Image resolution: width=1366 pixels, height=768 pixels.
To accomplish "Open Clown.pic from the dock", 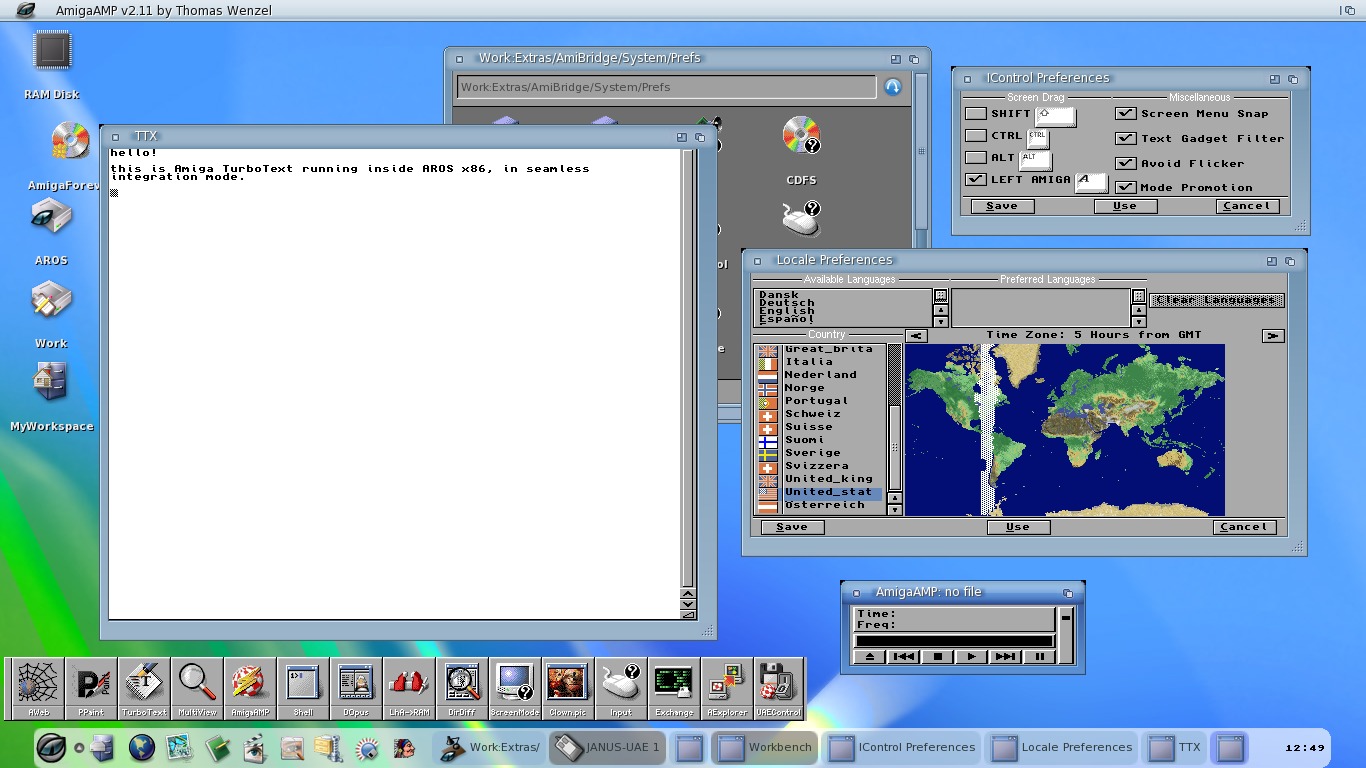I will pos(569,688).
